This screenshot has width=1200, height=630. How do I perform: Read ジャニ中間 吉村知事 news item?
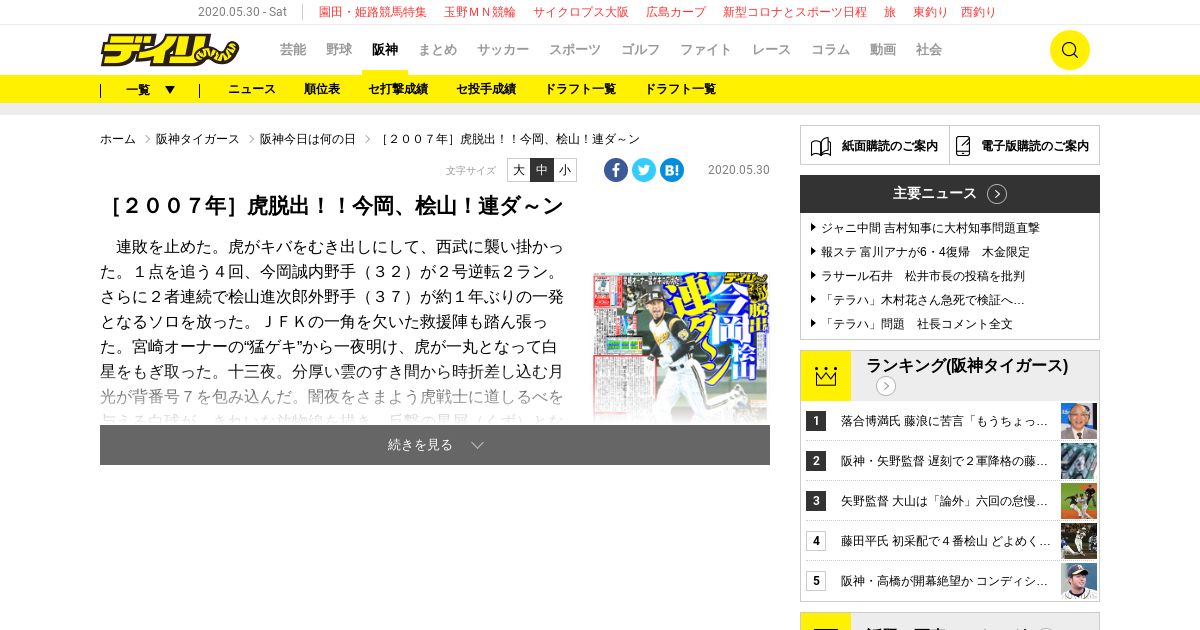click(x=930, y=228)
